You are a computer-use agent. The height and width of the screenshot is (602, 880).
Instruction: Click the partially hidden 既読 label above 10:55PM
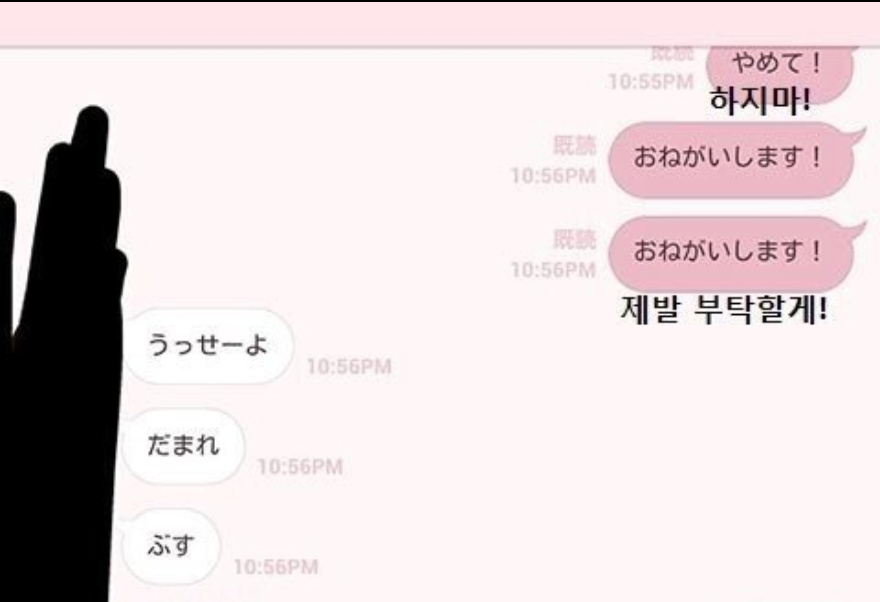[672, 54]
